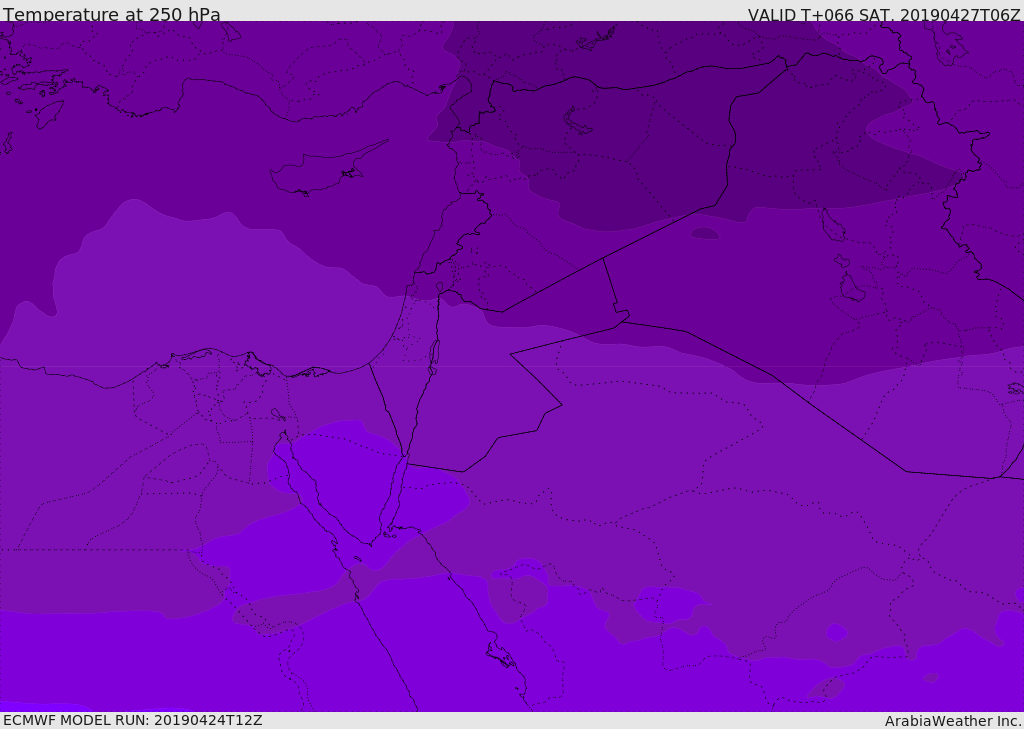Click the 'ECMWF MODEL RUN: 20190424T12Z' text

coord(133,720)
